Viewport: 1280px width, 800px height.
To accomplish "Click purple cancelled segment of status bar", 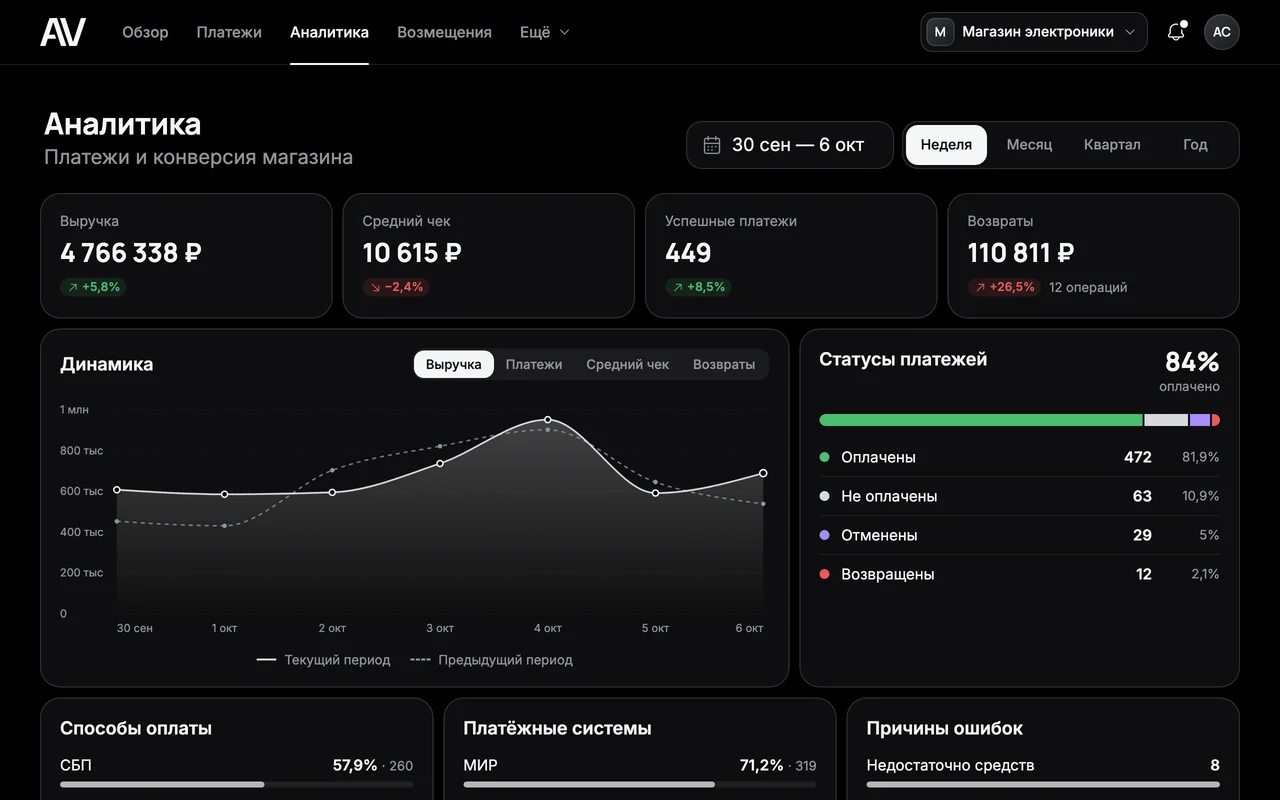I will (x=1200, y=420).
